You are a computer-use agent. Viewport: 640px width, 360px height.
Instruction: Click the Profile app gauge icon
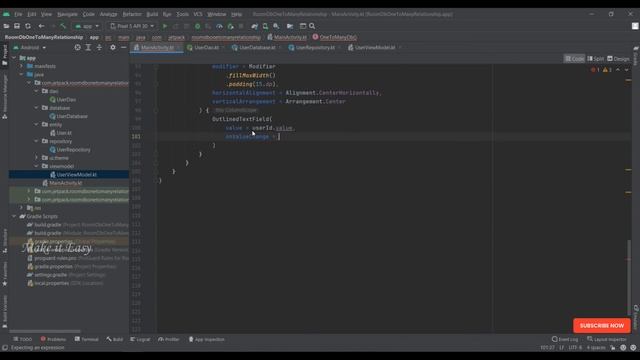tap(219, 26)
